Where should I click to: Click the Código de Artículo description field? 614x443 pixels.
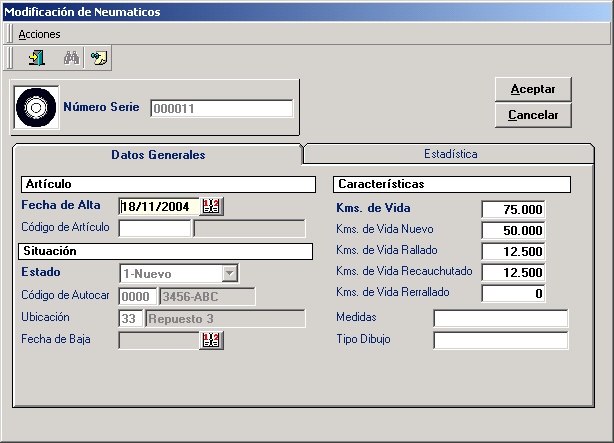(249, 228)
